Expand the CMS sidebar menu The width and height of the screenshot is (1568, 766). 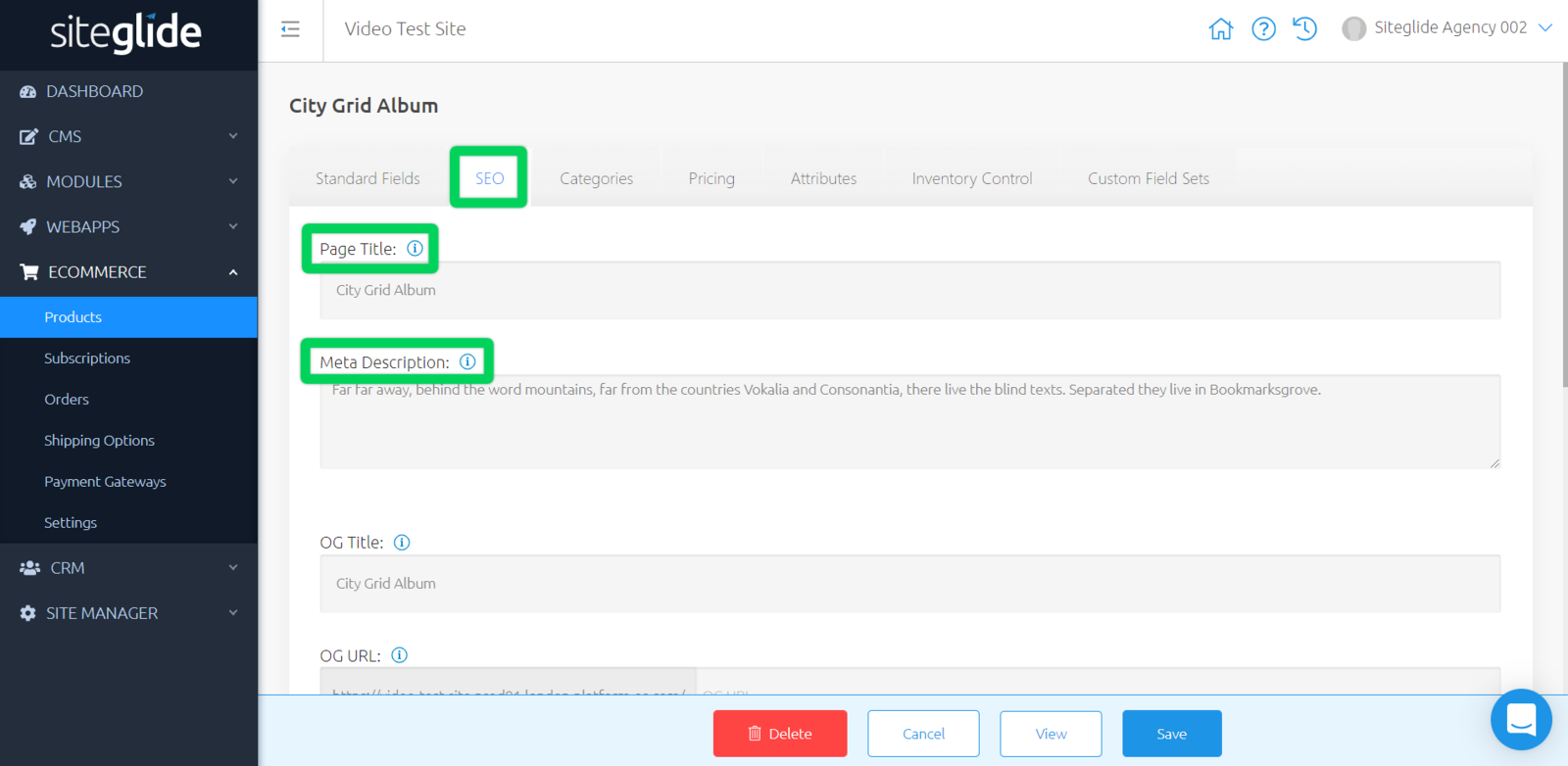pos(128,136)
